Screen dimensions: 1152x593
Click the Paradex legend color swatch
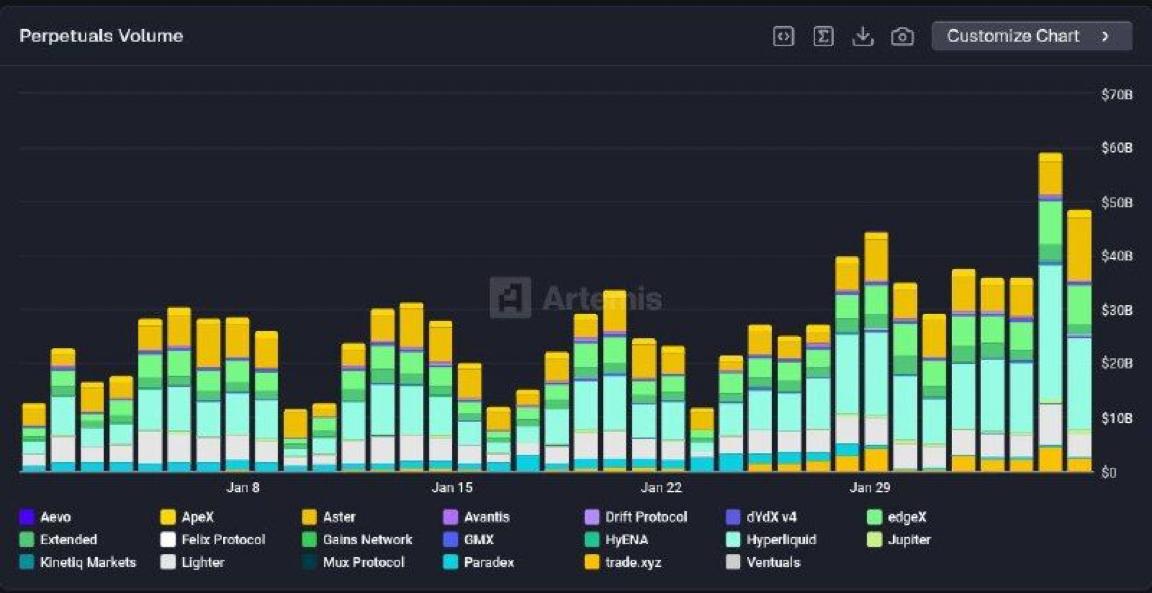coord(450,563)
